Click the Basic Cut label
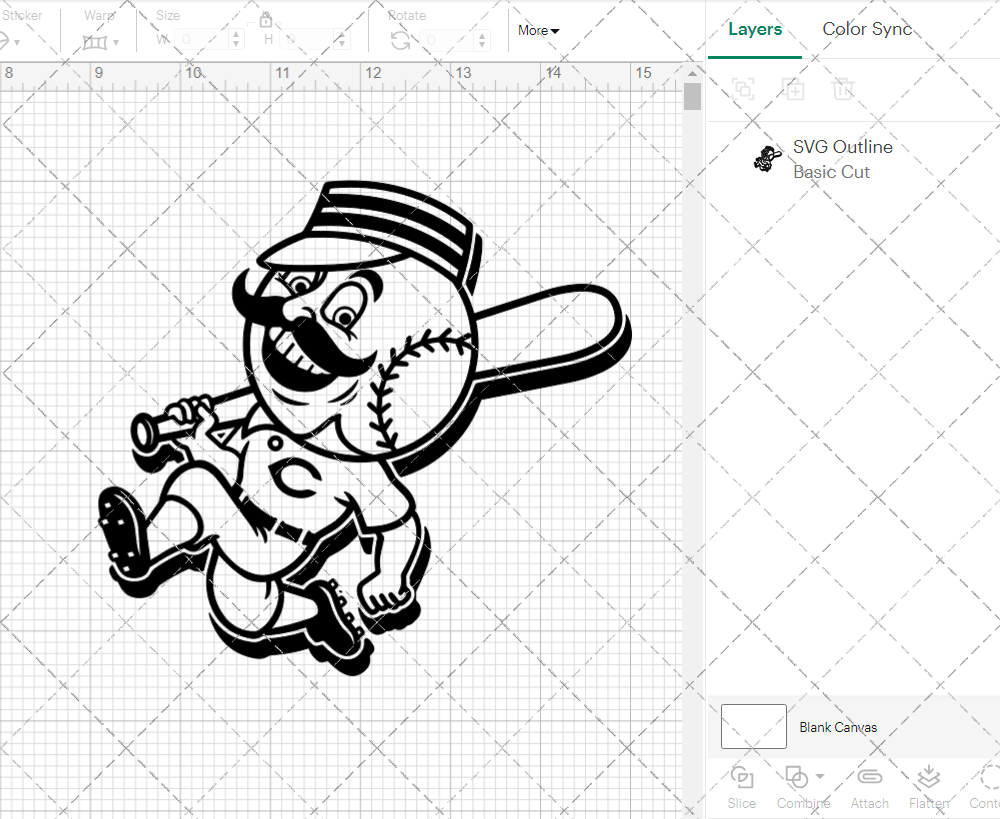This screenshot has height=819, width=1000. pos(831,172)
